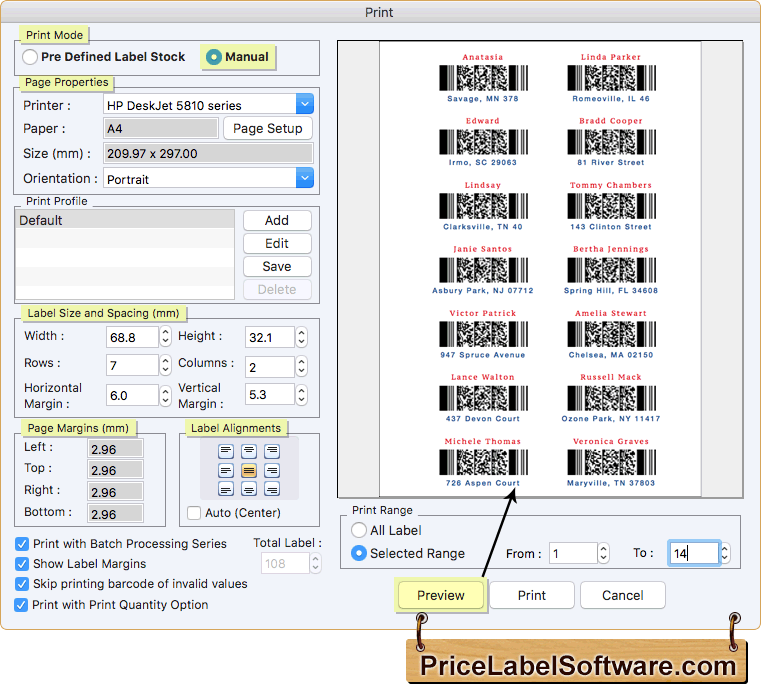
Task: Choose Pre Defined Label Stock mode
Action: coord(30,57)
